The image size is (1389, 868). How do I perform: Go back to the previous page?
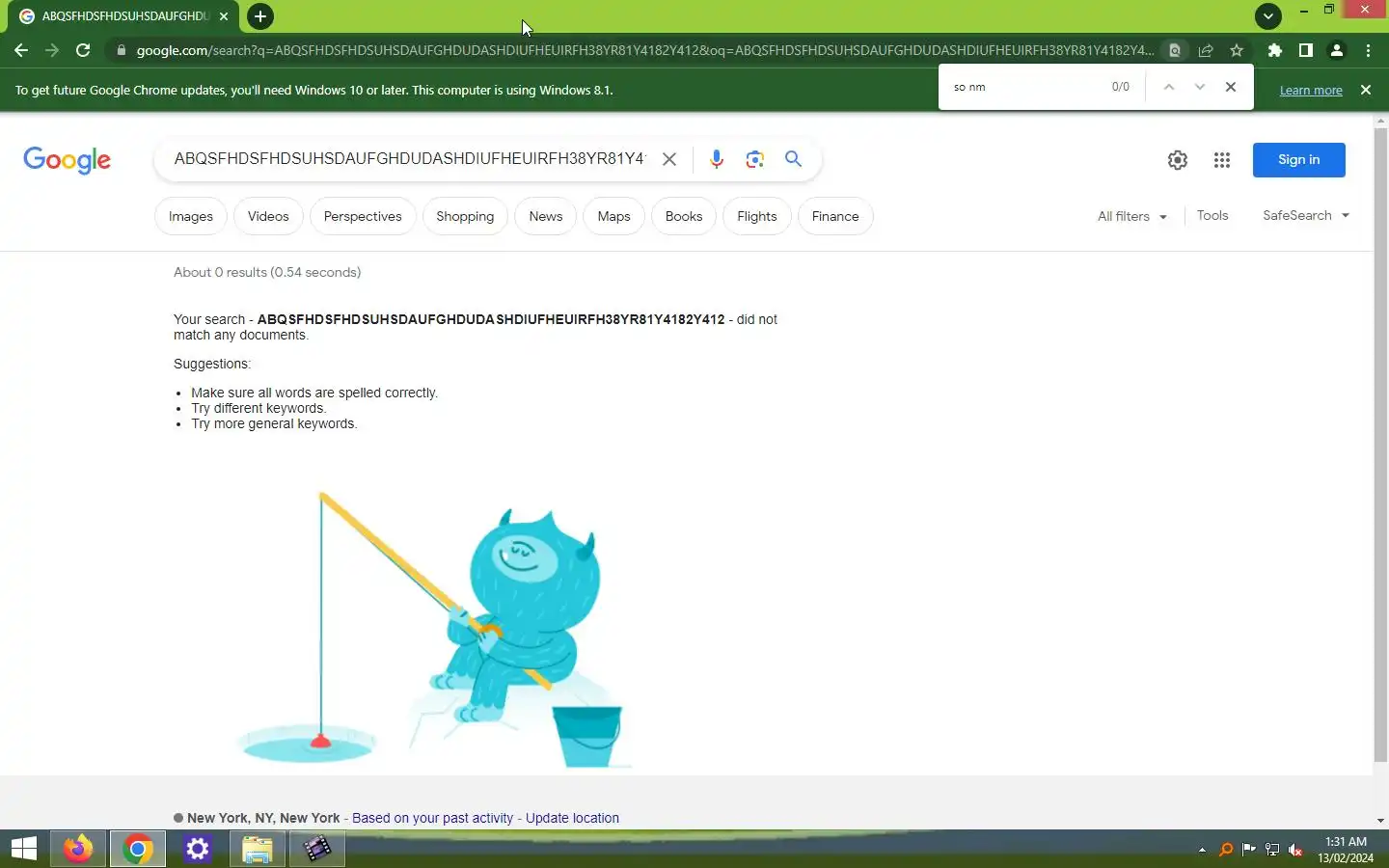[x=21, y=50]
